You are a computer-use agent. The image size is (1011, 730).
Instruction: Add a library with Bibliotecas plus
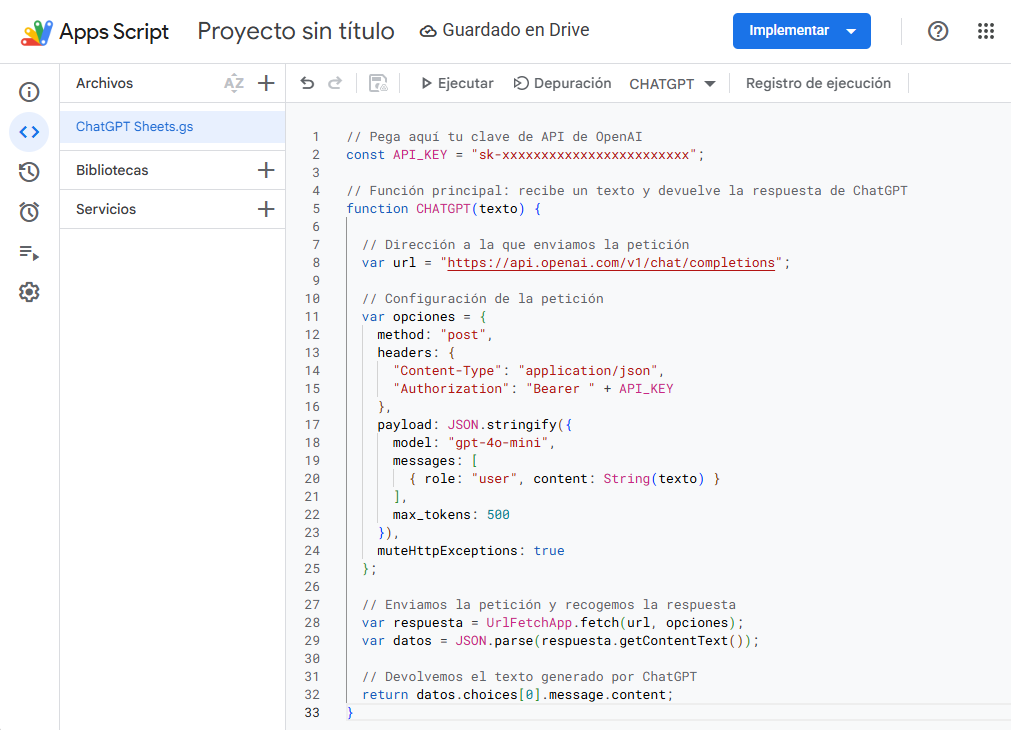266,170
